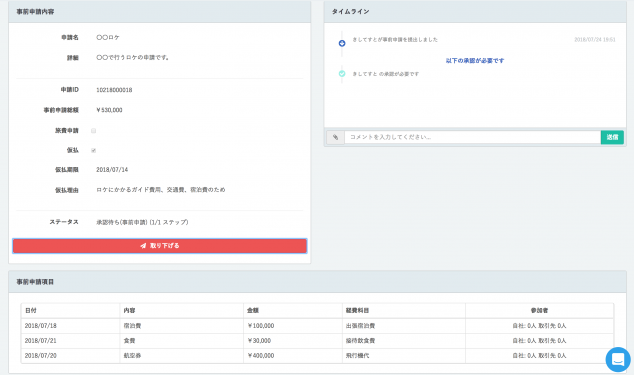Click the application ID 10218000018
This screenshot has width=634, height=375.
pyautogui.click(x=114, y=90)
